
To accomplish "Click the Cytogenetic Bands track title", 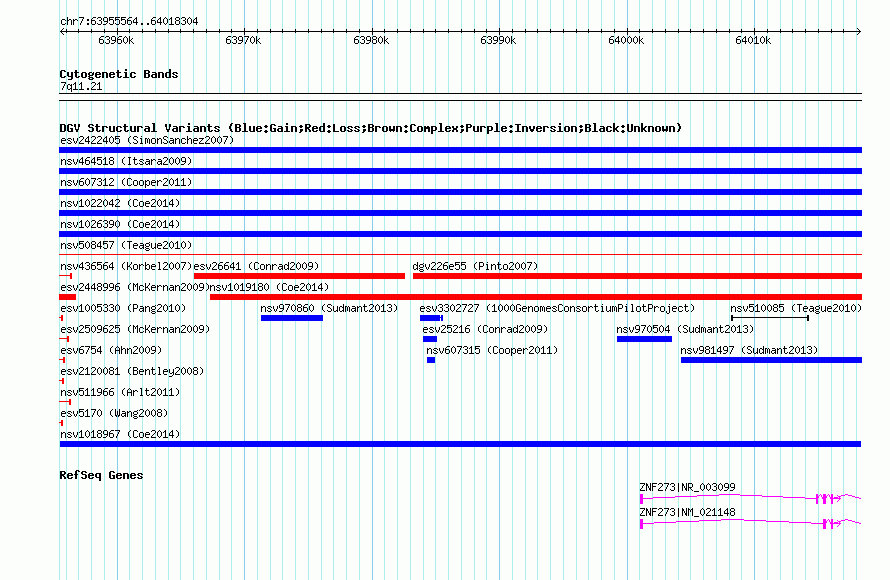I will pyautogui.click(x=119, y=74).
